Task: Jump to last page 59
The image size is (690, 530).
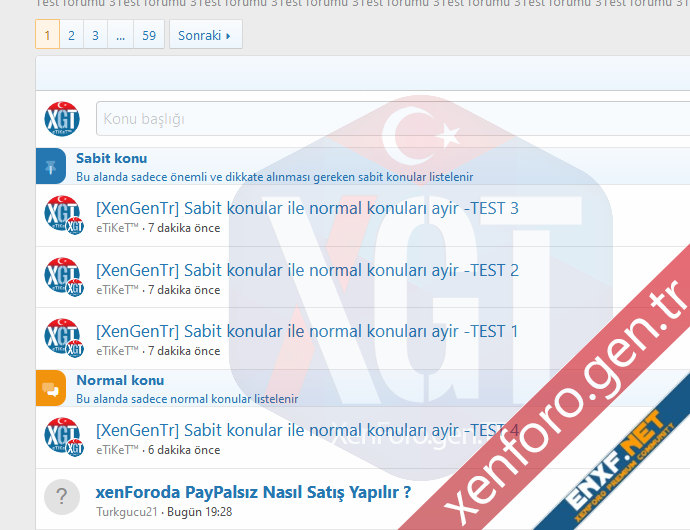Action: pyautogui.click(x=149, y=35)
